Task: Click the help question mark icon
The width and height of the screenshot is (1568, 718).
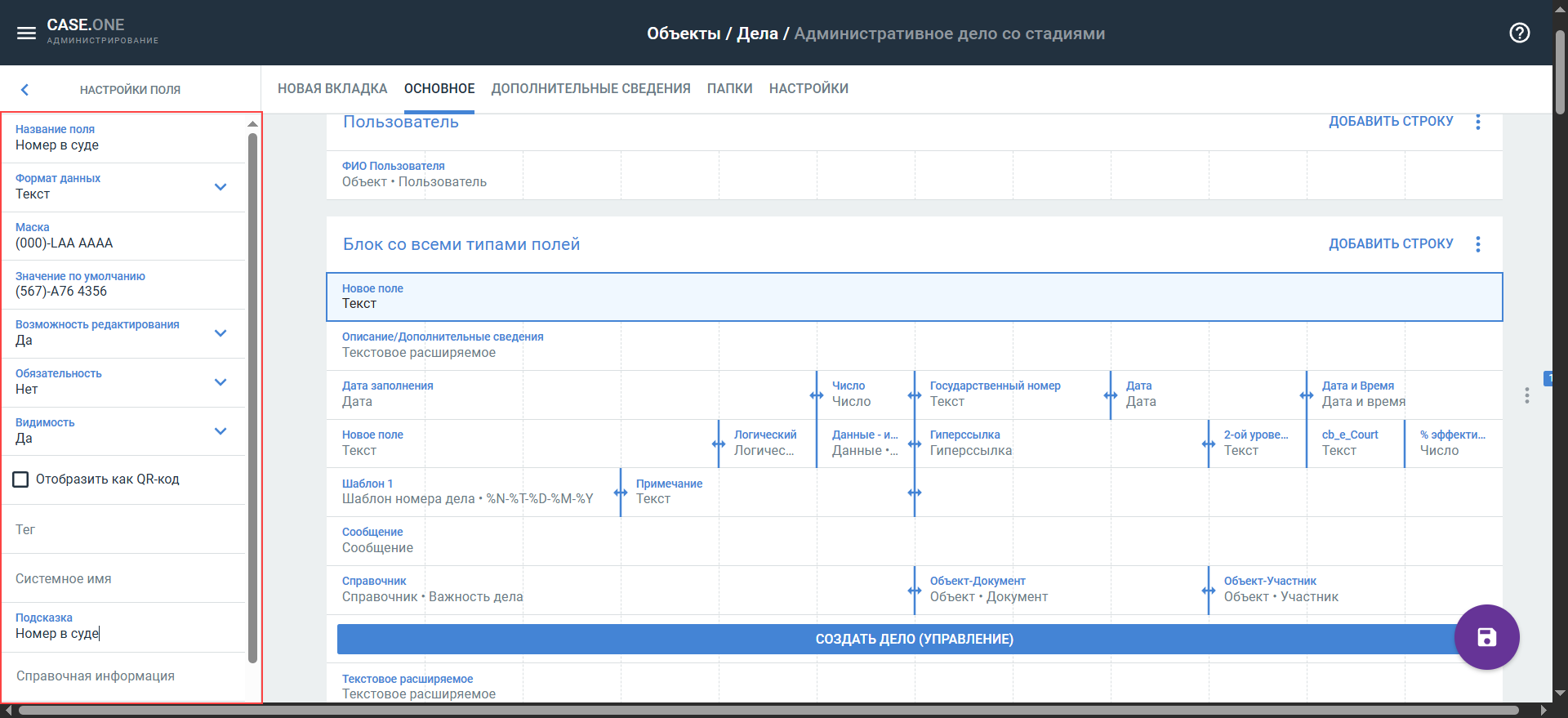Action: pyautogui.click(x=1519, y=33)
